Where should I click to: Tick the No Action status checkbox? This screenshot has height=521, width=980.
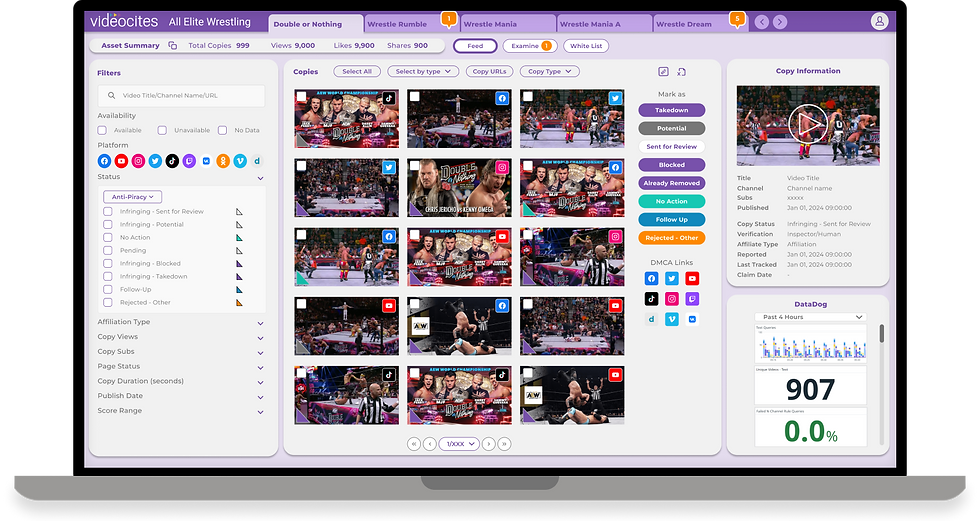[108, 237]
